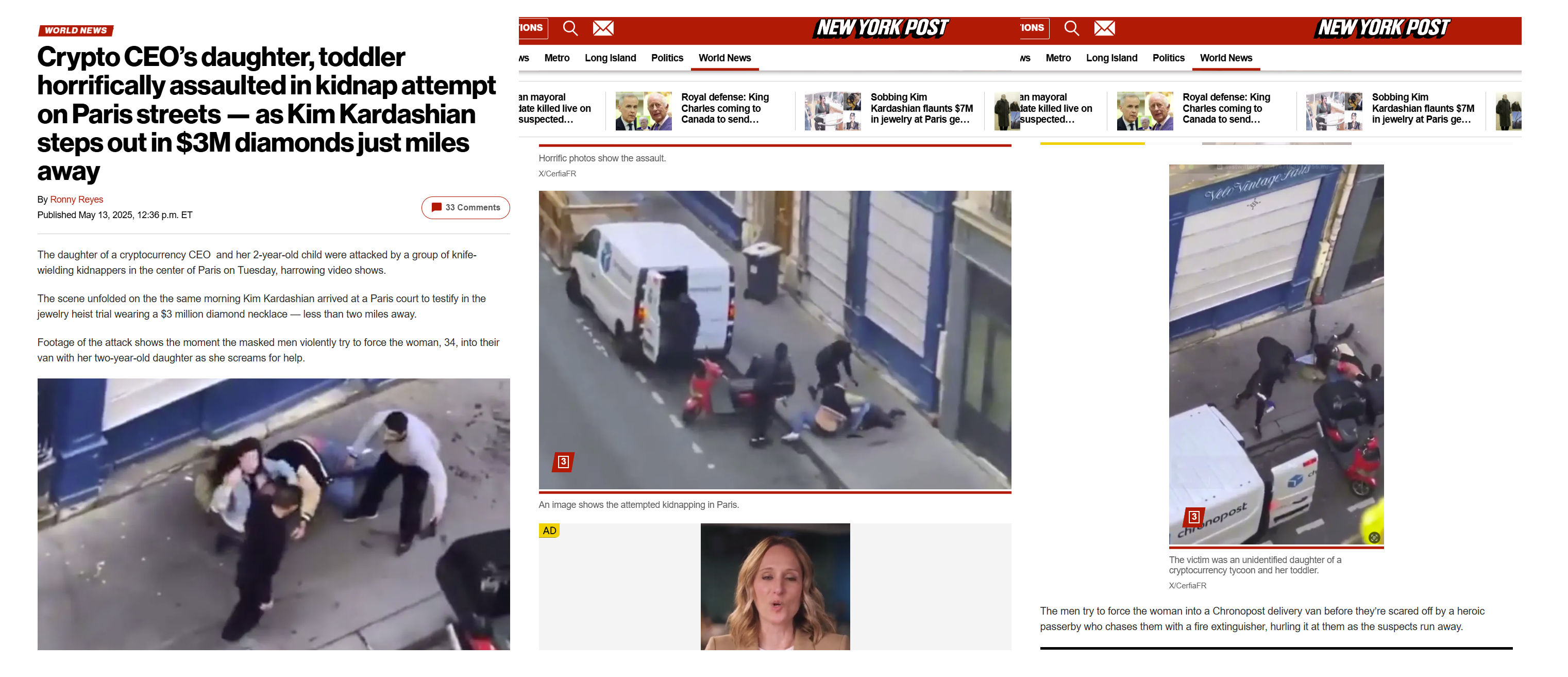
Task: Open 'Royal defense: King Charles' story in middle panel
Action: click(x=726, y=108)
